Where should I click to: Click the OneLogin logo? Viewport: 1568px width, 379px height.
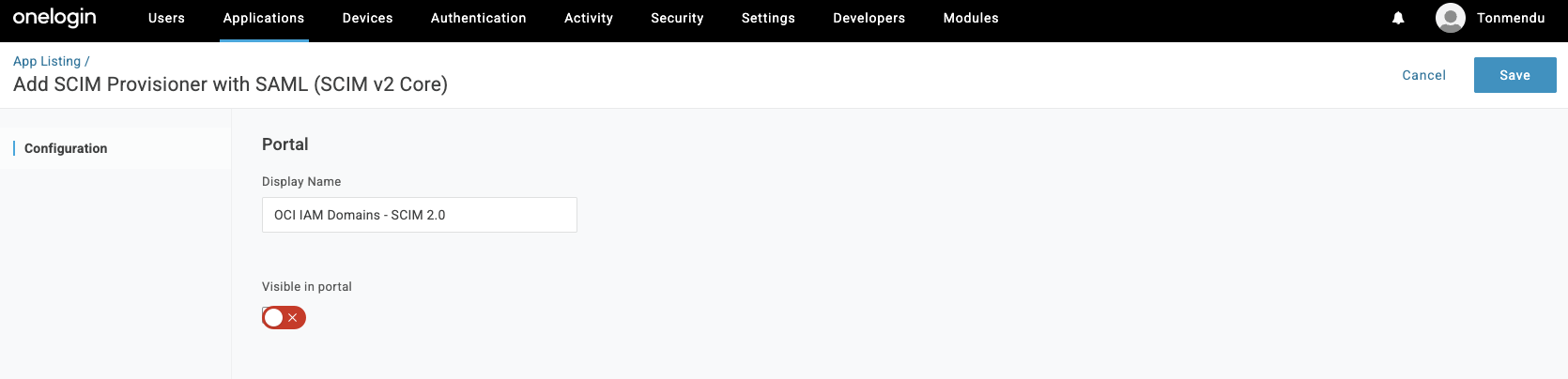(x=54, y=18)
